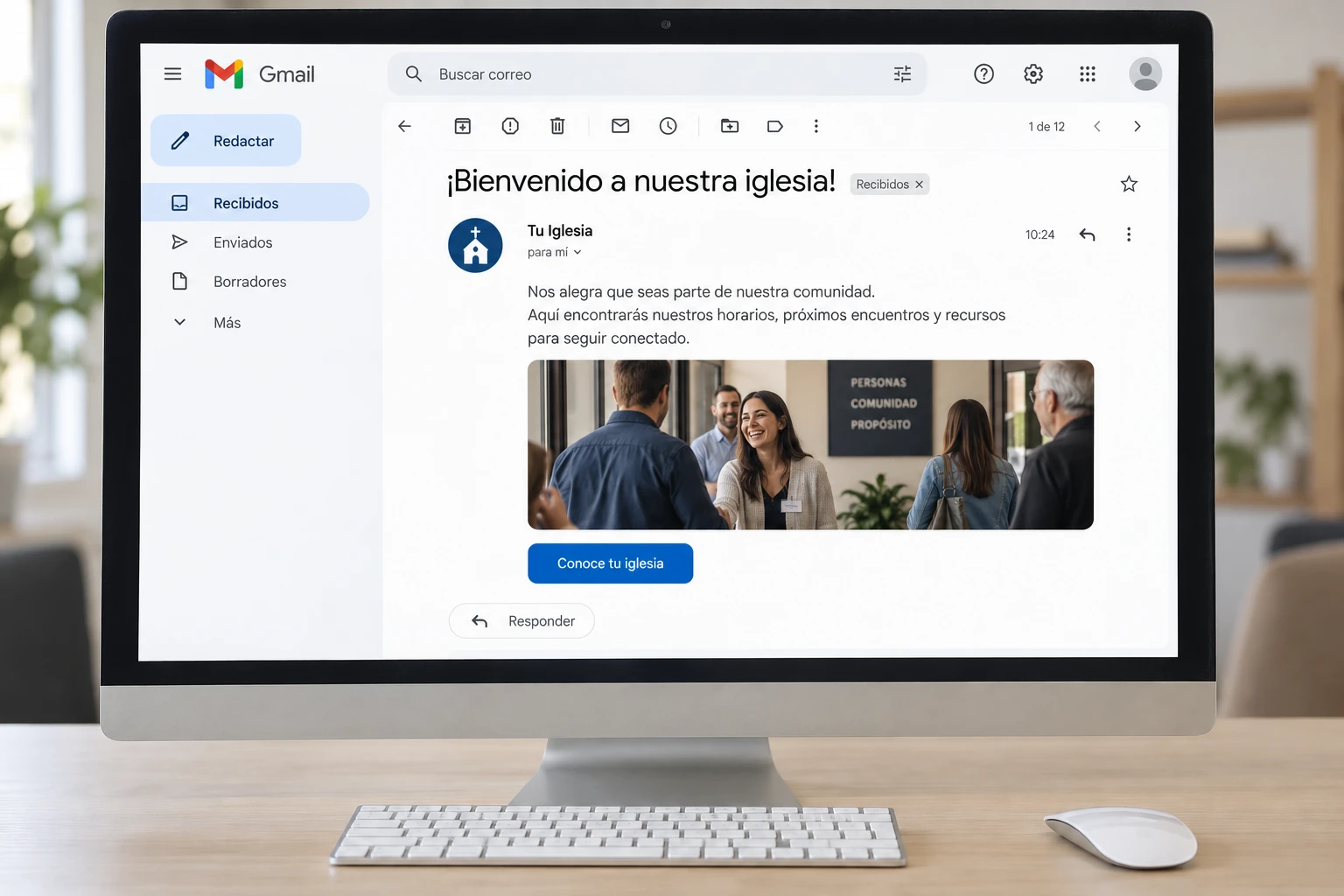Click the church welcome photo
This screenshot has height=896, width=1344.
pyautogui.click(x=810, y=444)
